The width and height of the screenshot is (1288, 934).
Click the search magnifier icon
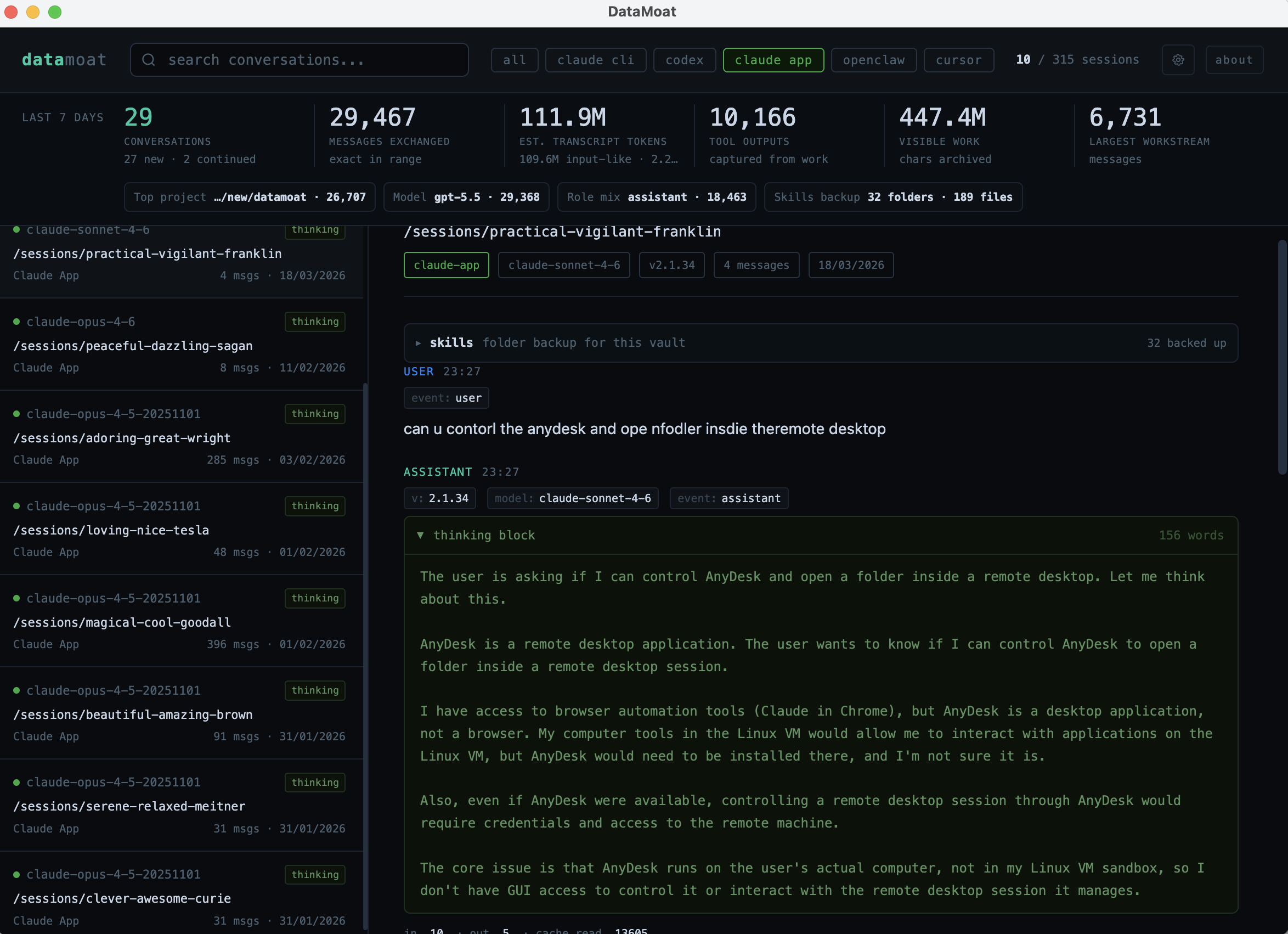149,60
